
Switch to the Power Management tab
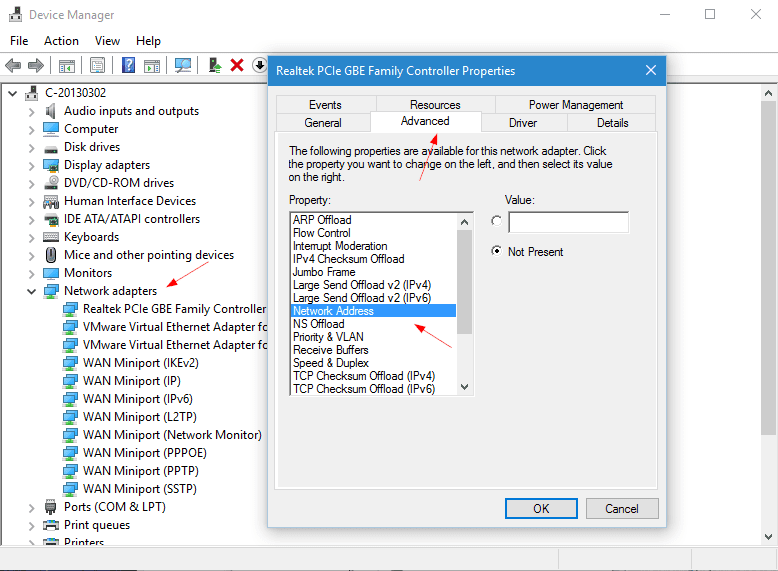[576, 105]
